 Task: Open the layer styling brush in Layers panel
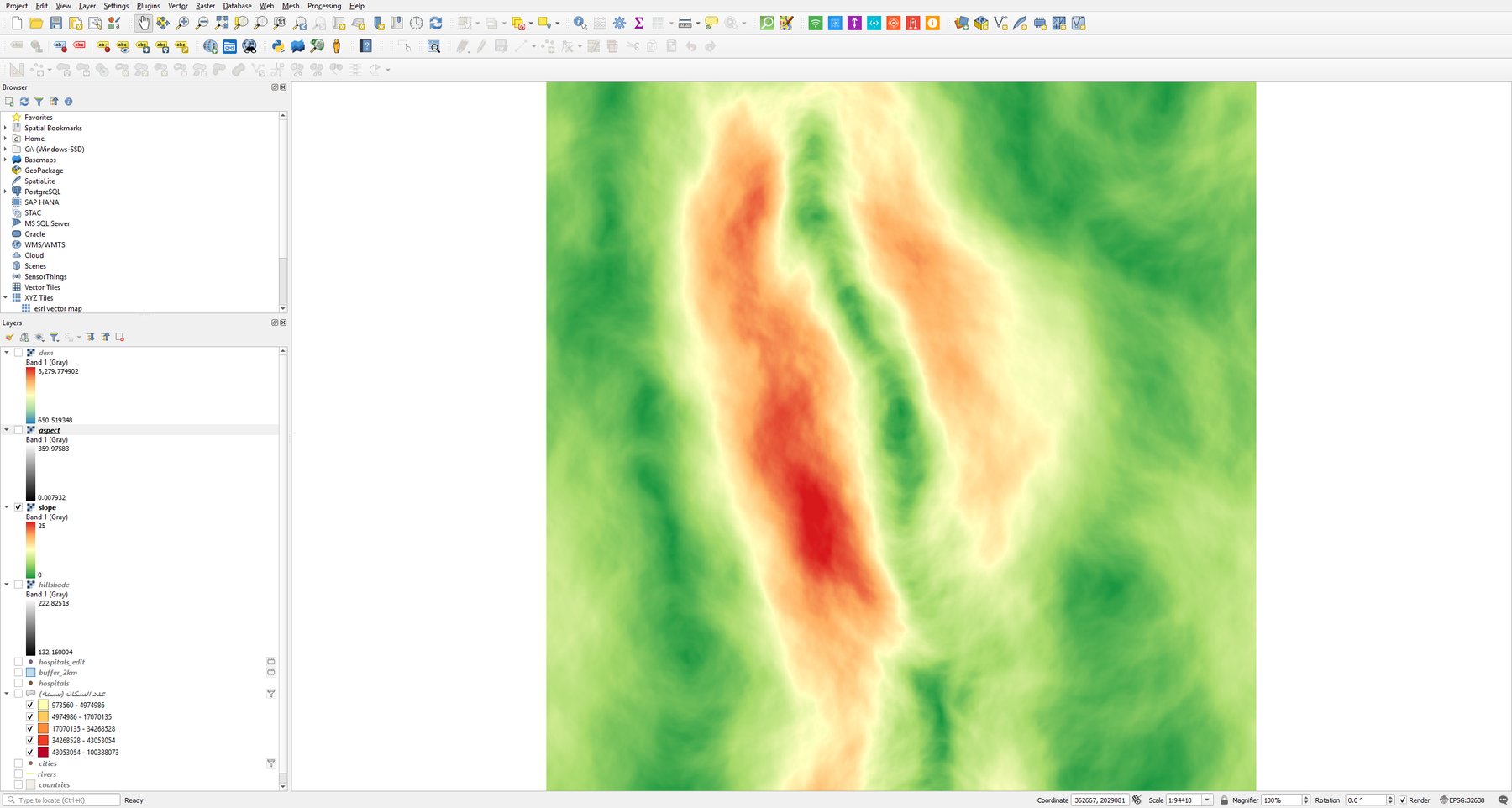pyautogui.click(x=9, y=337)
